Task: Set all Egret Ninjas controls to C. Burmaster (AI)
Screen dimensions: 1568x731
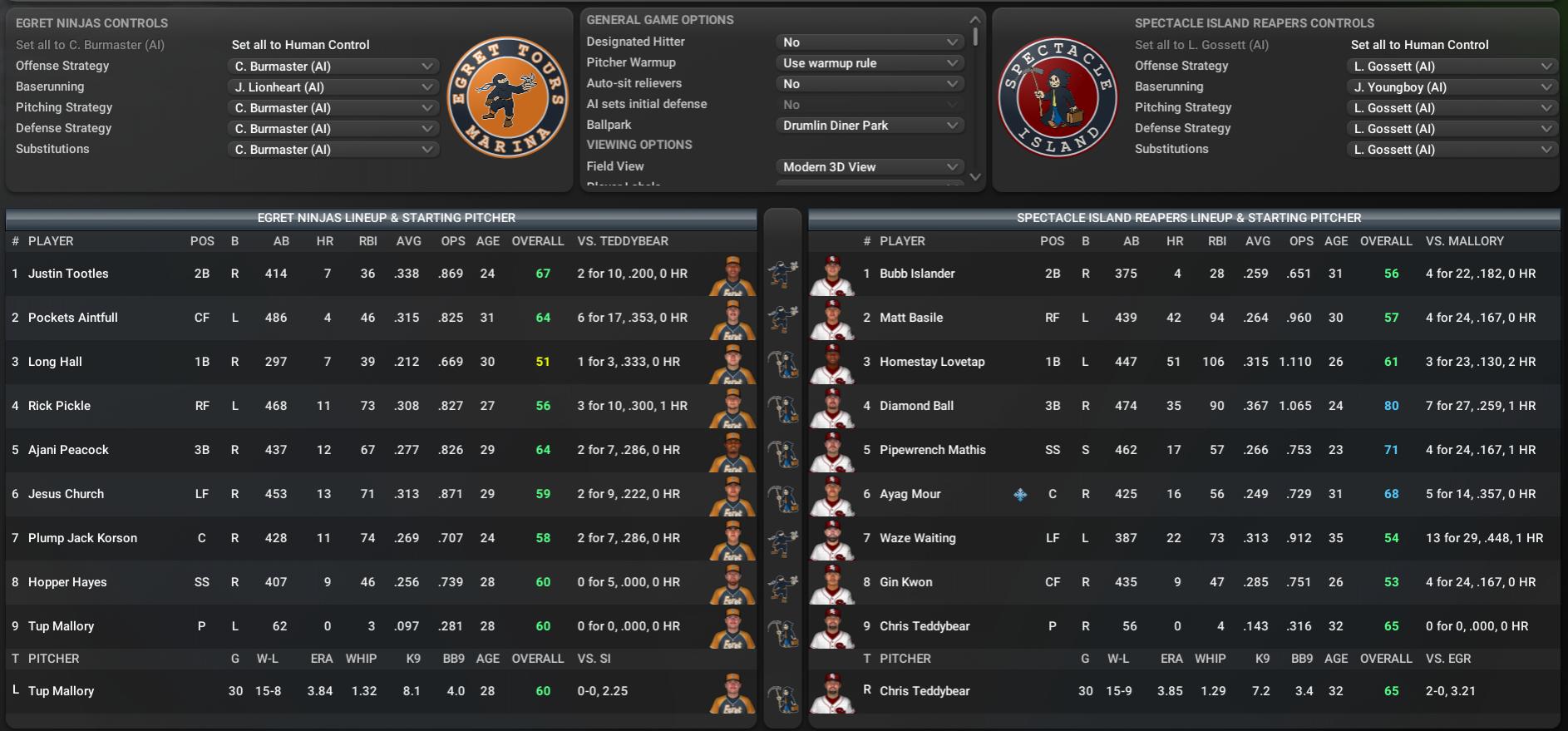Action: click(90, 45)
